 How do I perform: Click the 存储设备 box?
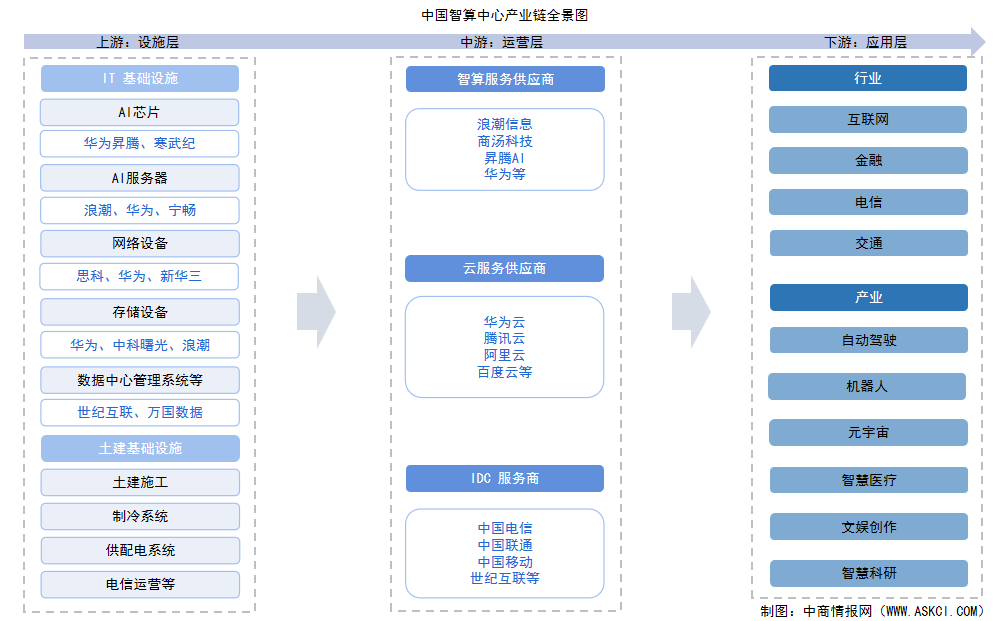click(140, 312)
